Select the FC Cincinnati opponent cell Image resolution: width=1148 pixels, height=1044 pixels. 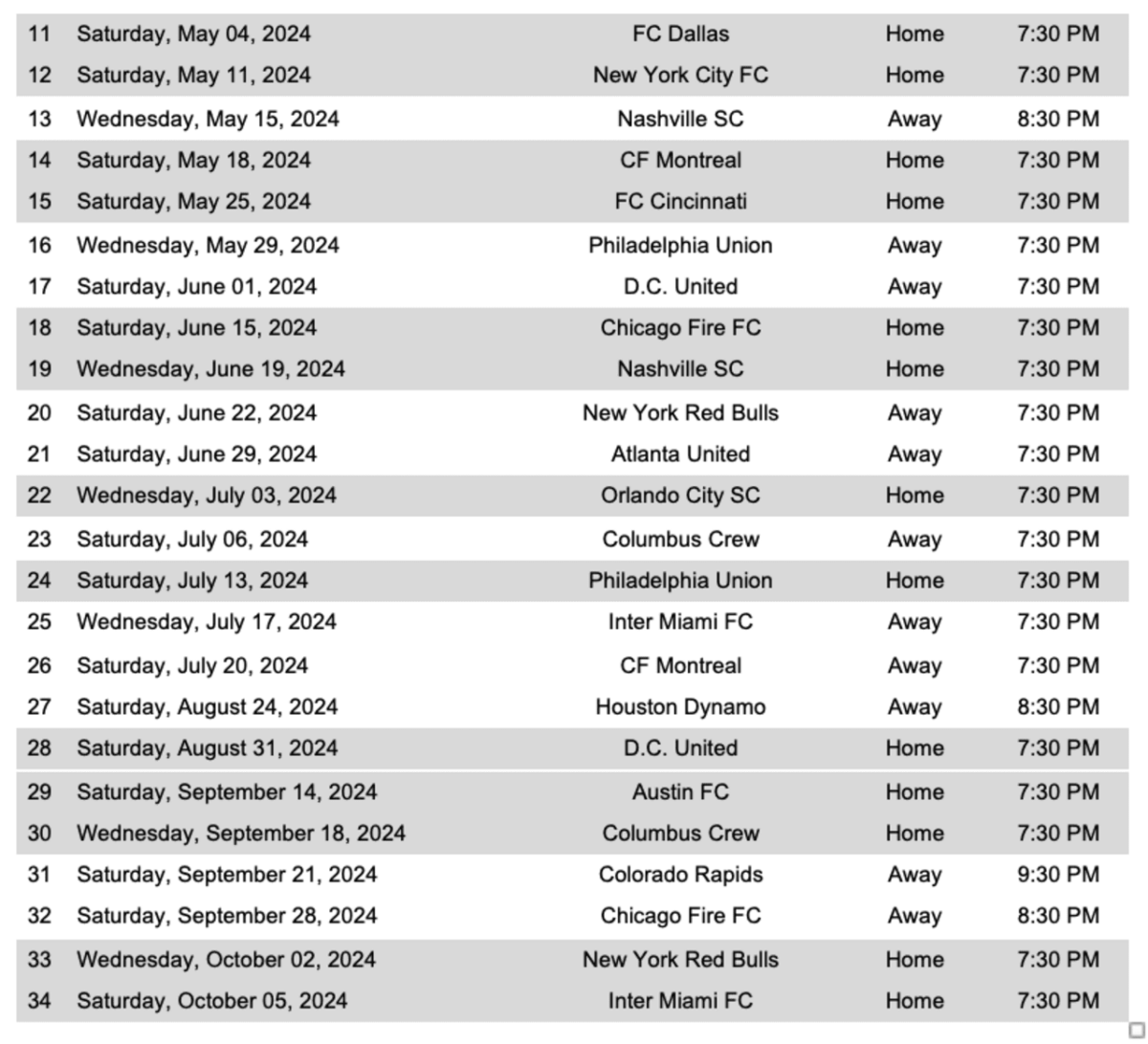coord(680,202)
